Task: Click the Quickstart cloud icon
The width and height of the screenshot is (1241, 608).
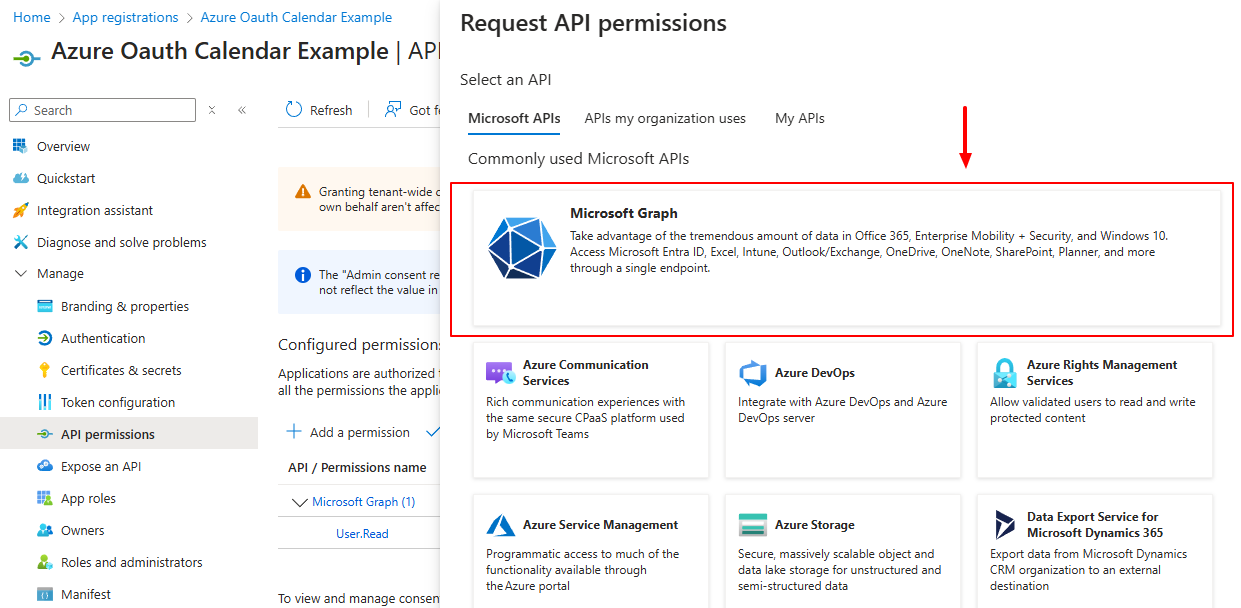Action: coord(20,178)
